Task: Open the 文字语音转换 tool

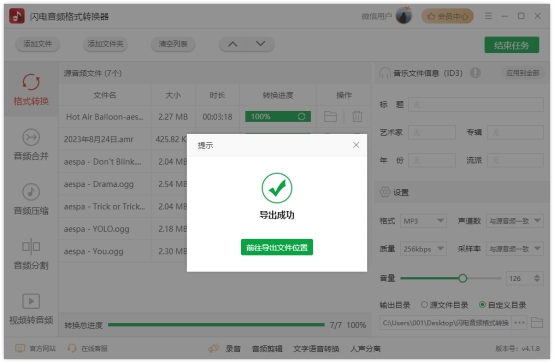Action: 316,349
